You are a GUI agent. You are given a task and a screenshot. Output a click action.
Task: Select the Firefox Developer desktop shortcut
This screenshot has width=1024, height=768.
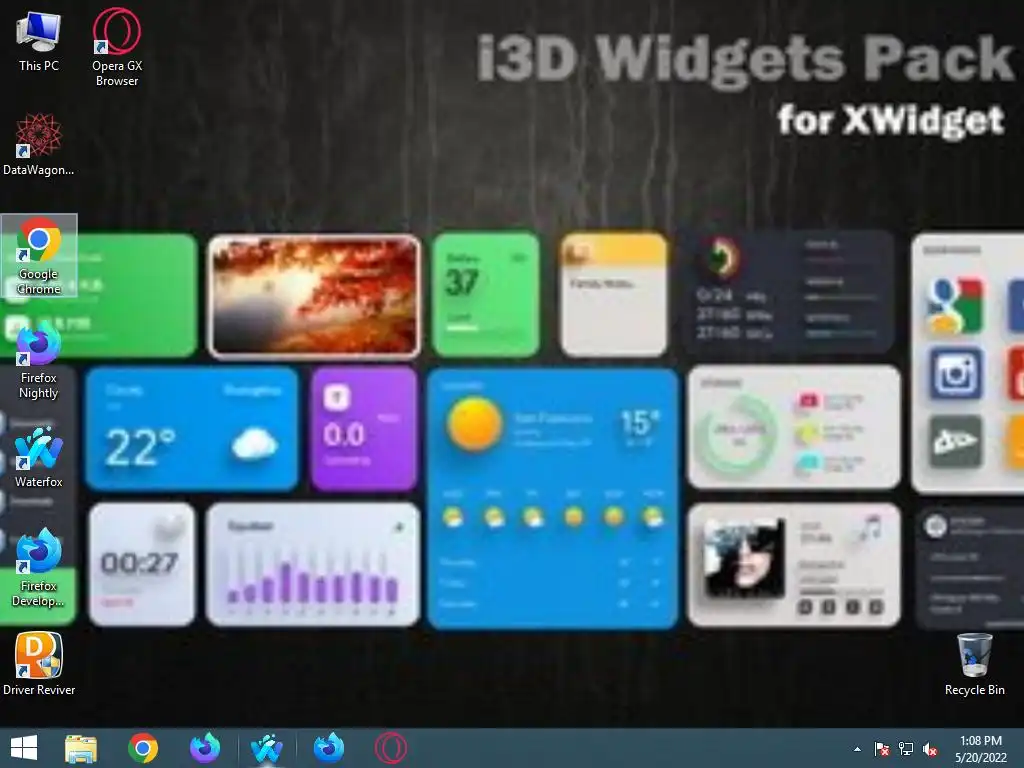pos(39,568)
